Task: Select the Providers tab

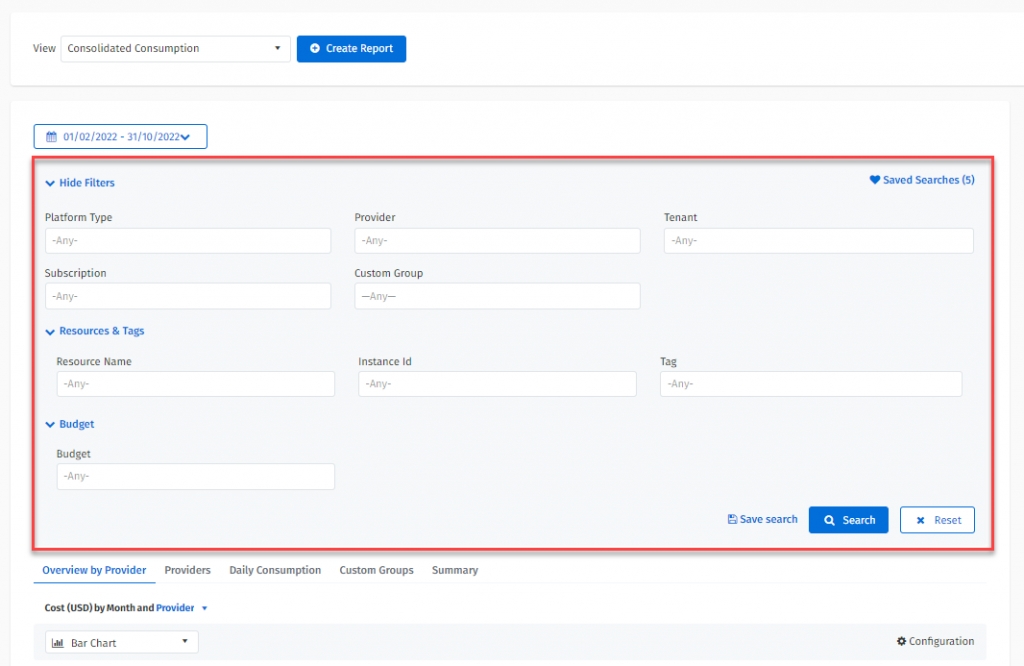Action: coord(187,570)
